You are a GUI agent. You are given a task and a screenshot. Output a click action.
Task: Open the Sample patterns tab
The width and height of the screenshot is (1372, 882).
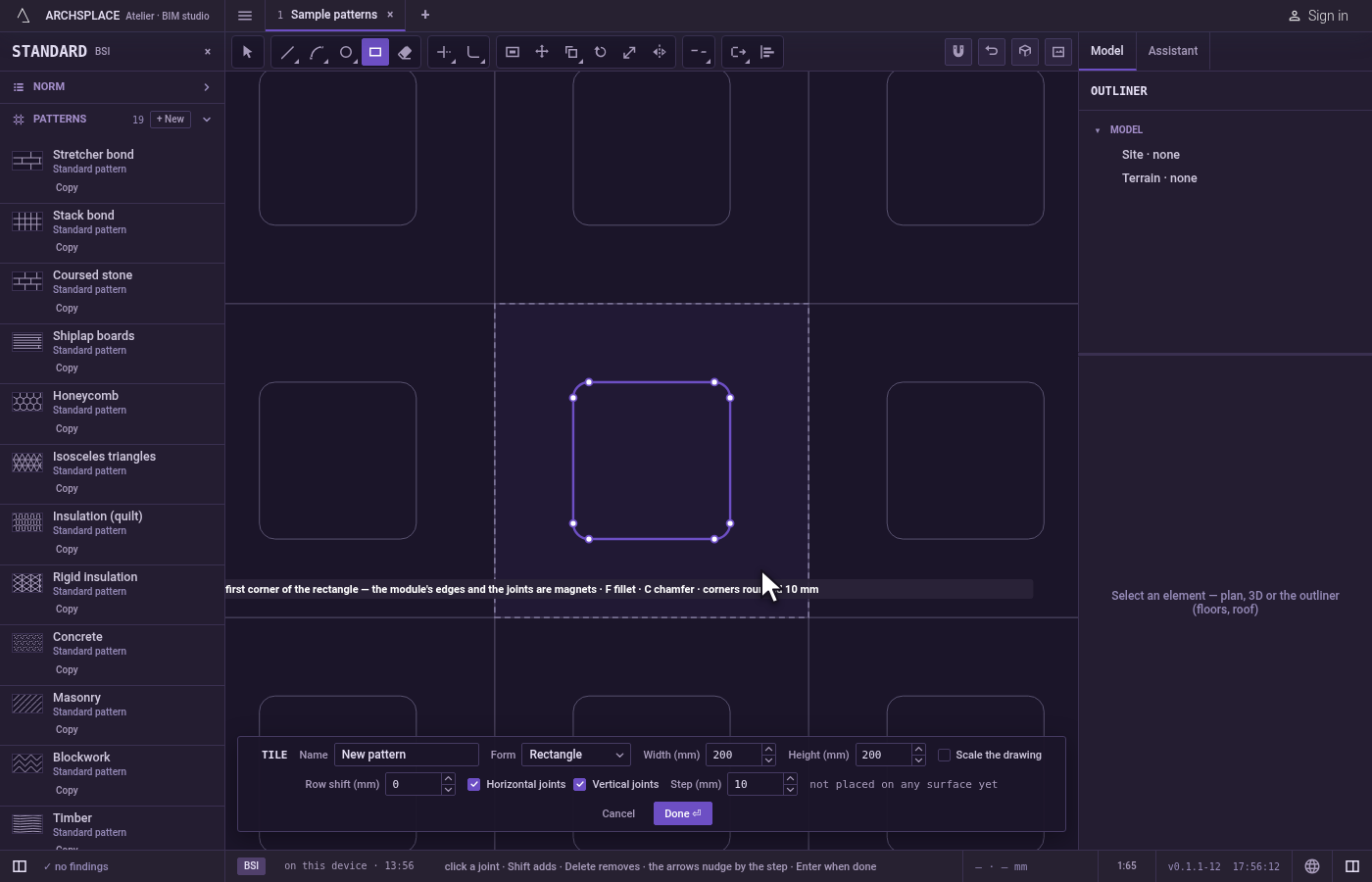[334, 15]
